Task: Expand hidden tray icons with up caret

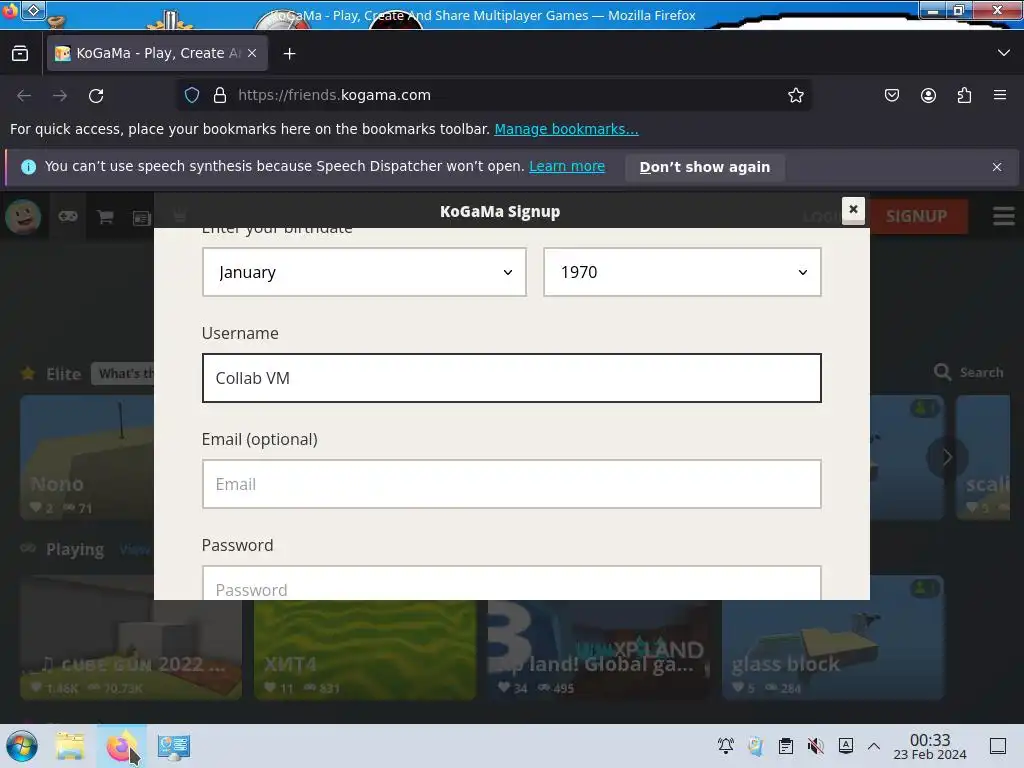Action: 874,746
